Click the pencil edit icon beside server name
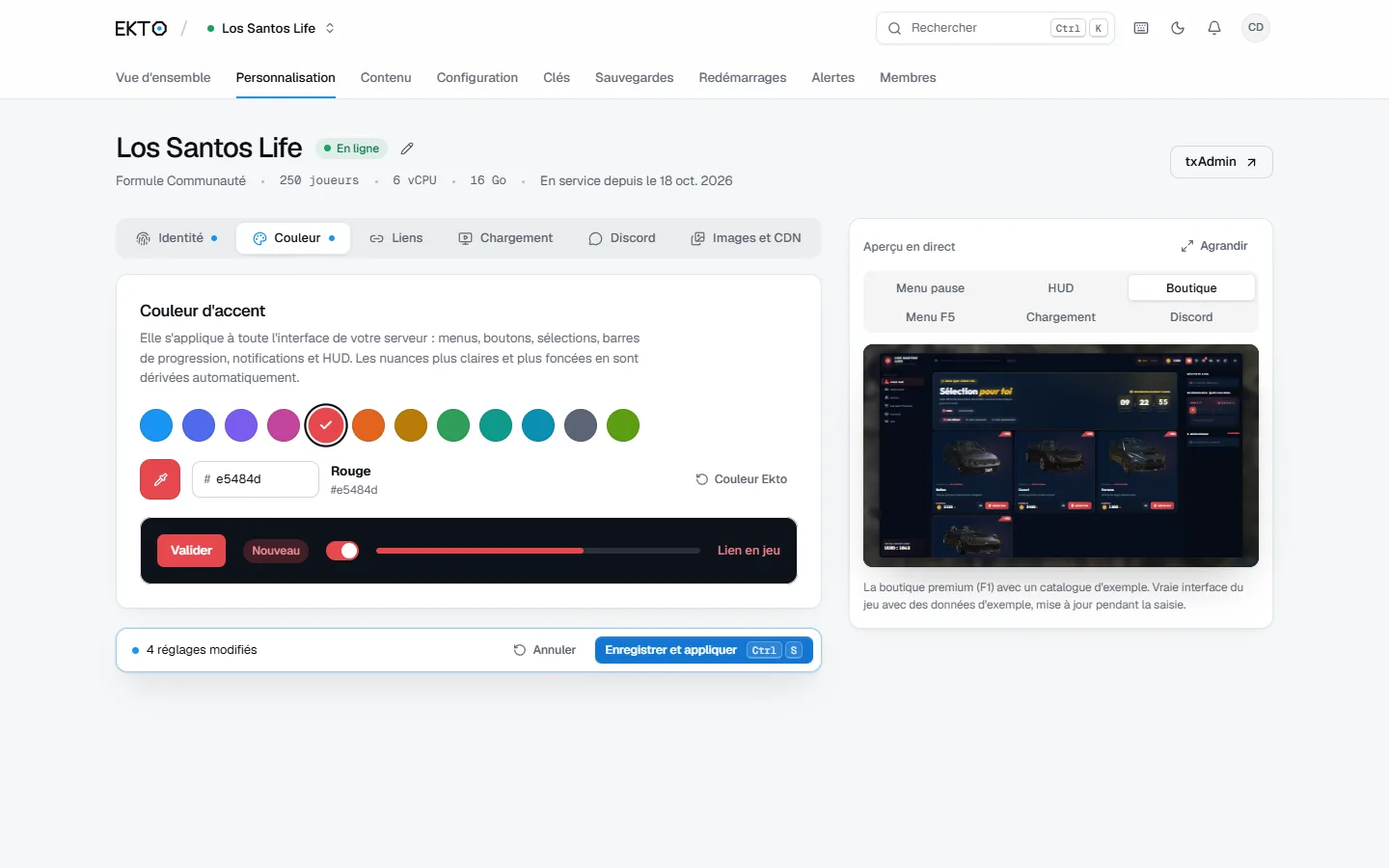The width and height of the screenshot is (1389, 868). point(407,149)
